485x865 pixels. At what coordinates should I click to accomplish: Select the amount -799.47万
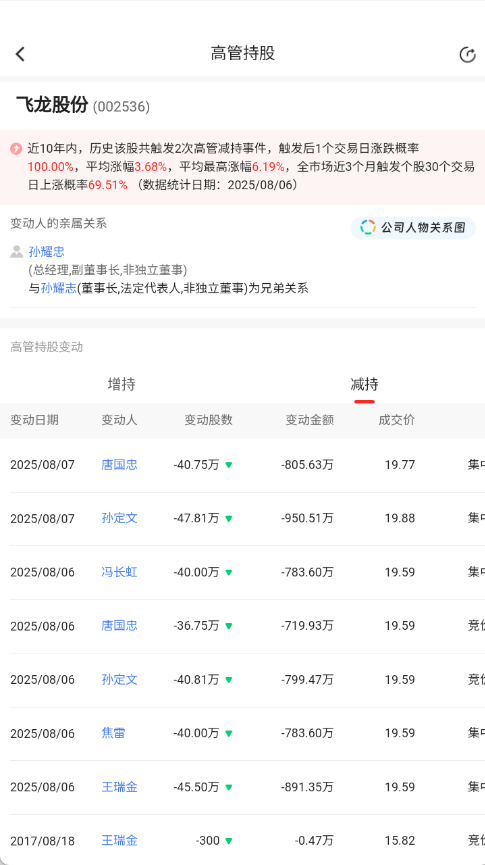coord(307,680)
